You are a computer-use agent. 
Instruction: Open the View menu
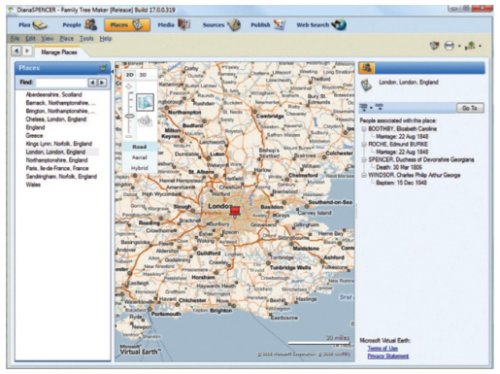[x=47, y=38]
